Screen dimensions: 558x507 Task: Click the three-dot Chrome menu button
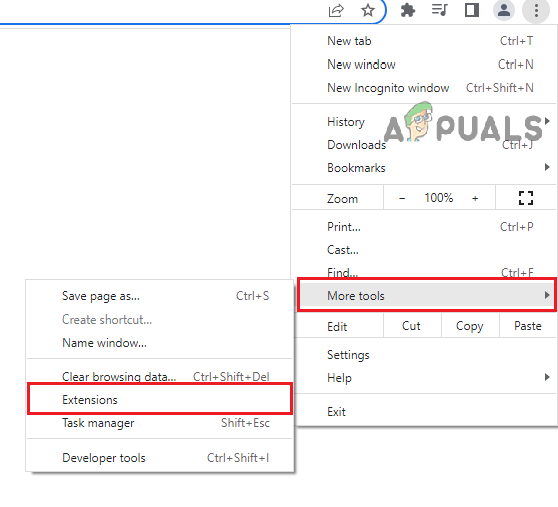click(536, 10)
